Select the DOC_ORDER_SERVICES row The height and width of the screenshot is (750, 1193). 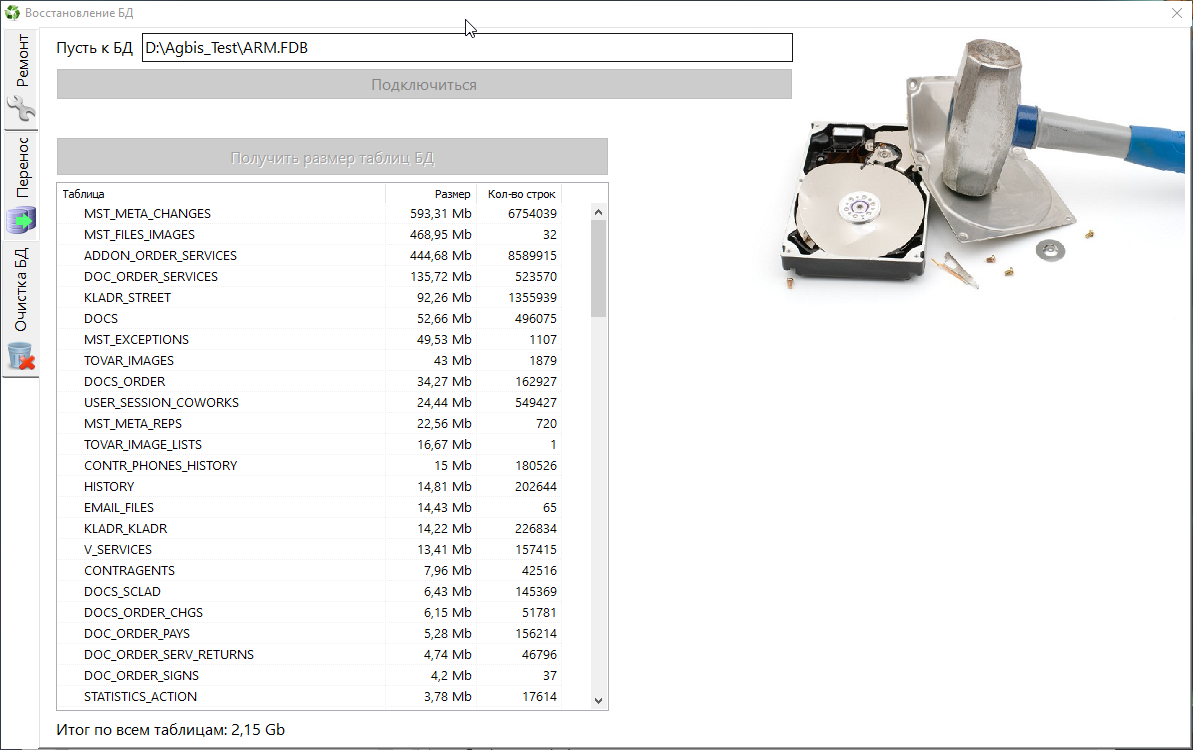click(x=309, y=277)
